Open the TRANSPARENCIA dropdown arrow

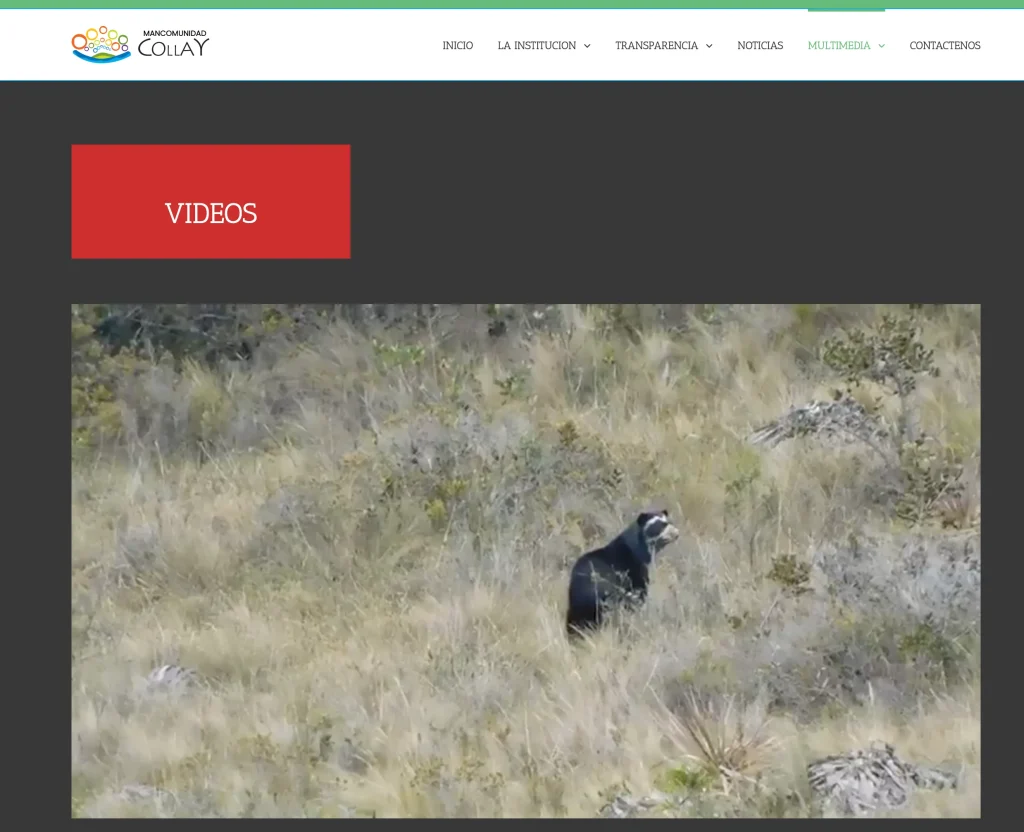709,46
